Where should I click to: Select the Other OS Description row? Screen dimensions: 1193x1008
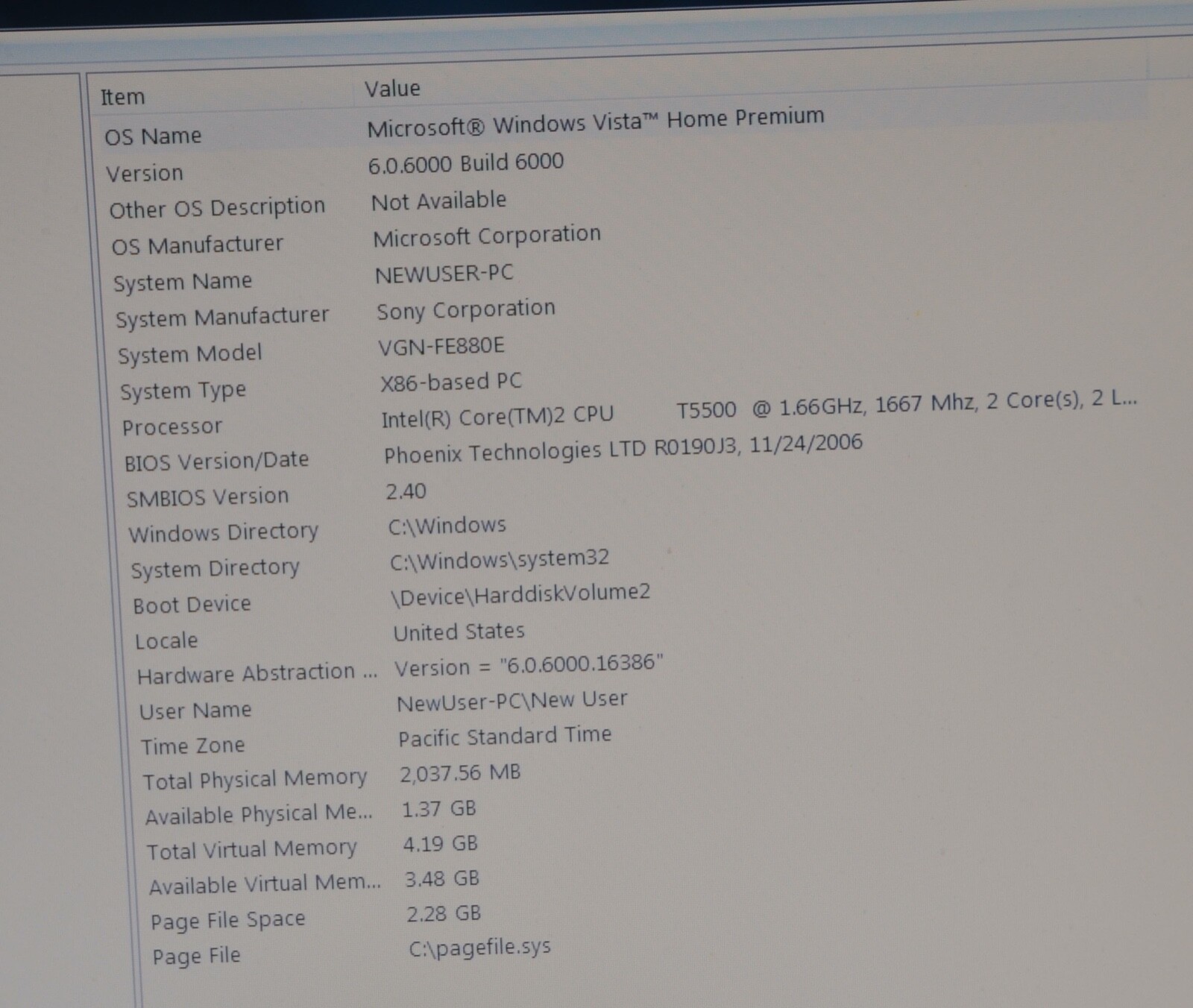[x=217, y=207]
